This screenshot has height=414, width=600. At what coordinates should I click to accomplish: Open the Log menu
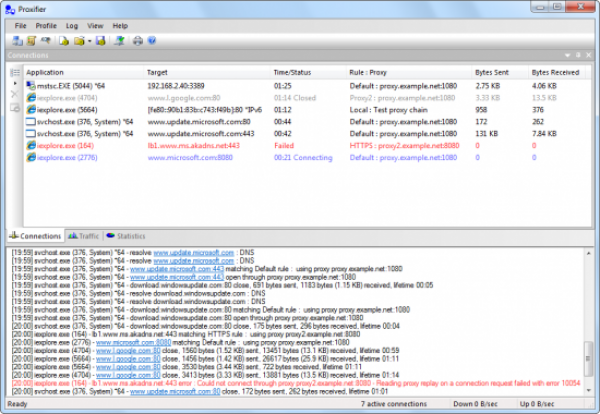tap(72, 25)
